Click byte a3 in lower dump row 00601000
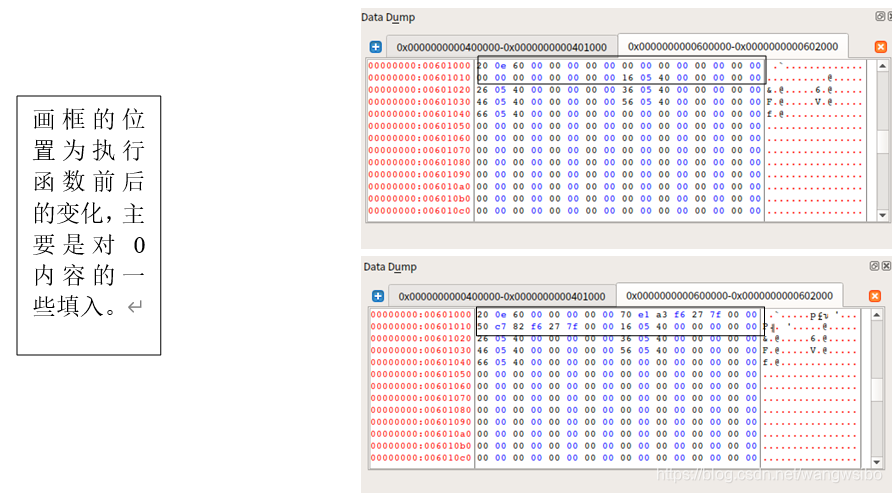Viewport: 892px width, 493px height. coord(662,314)
